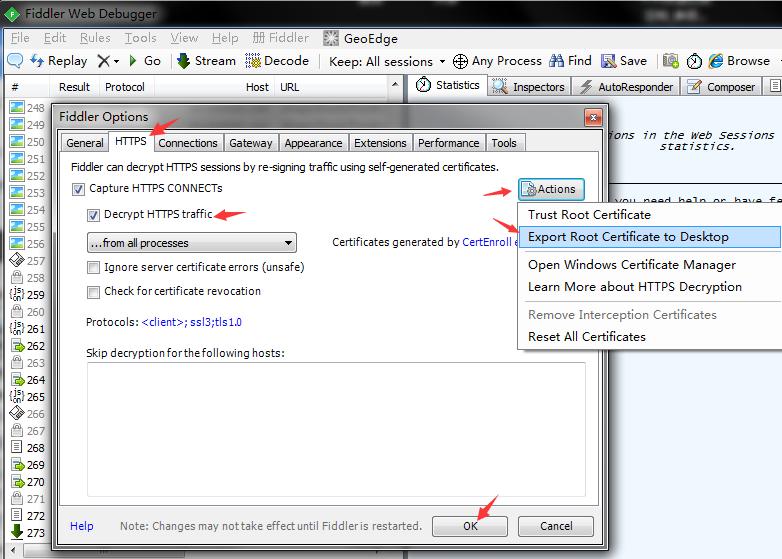Viewport: 782px width, 559px height.
Task: Click the Cancel button
Action: tap(556, 526)
